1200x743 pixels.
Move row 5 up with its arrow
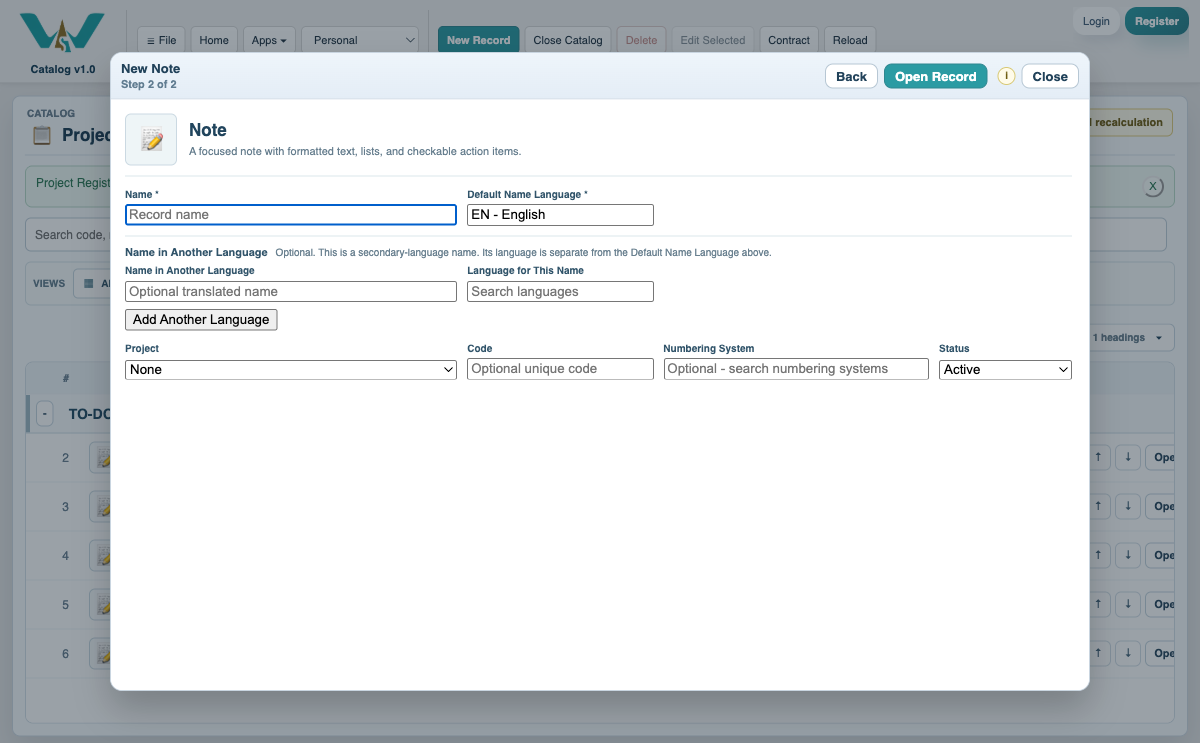[1098, 604]
